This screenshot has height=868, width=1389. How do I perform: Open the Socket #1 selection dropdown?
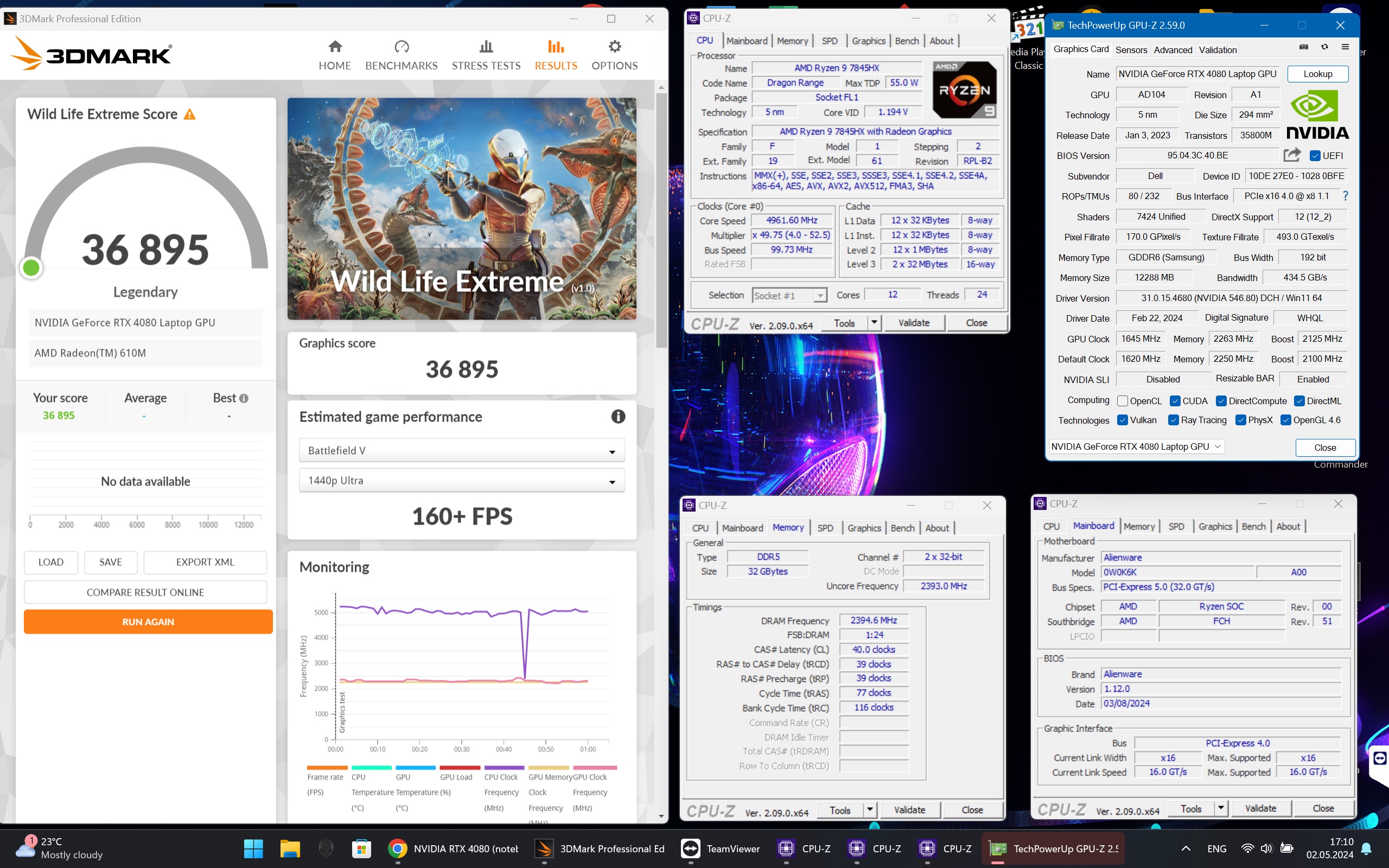click(789, 295)
